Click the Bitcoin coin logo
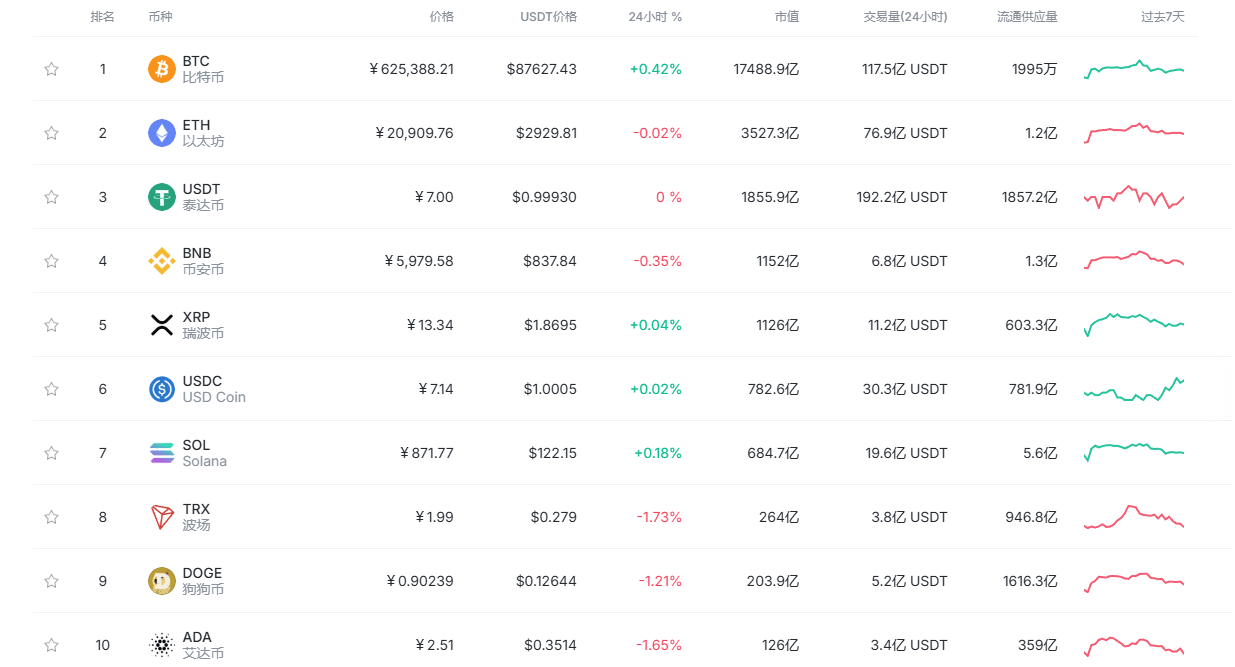Viewport: 1235px width, 667px height. pyautogui.click(x=161, y=69)
